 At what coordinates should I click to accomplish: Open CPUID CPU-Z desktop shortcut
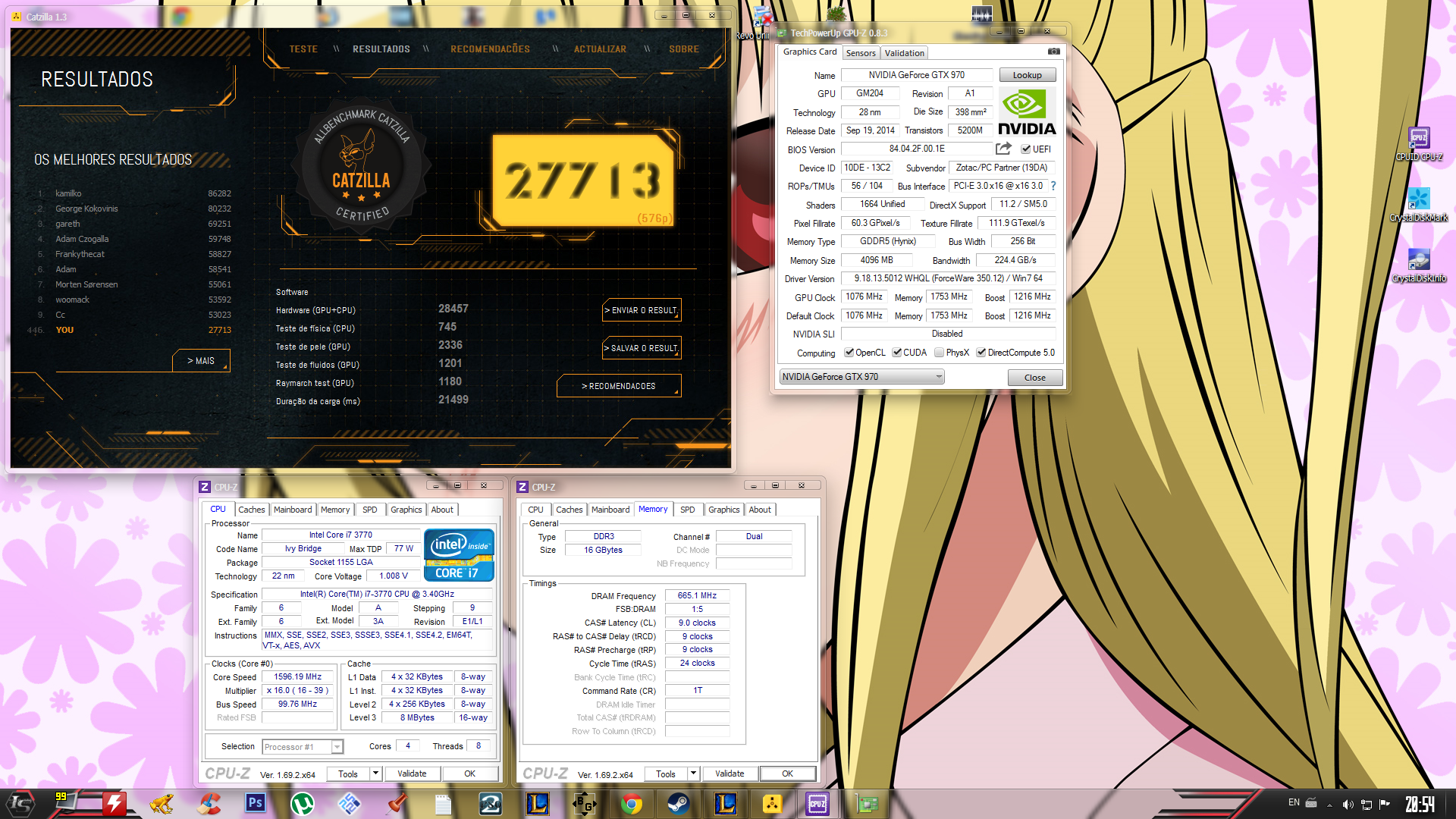pyautogui.click(x=1418, y=144)
